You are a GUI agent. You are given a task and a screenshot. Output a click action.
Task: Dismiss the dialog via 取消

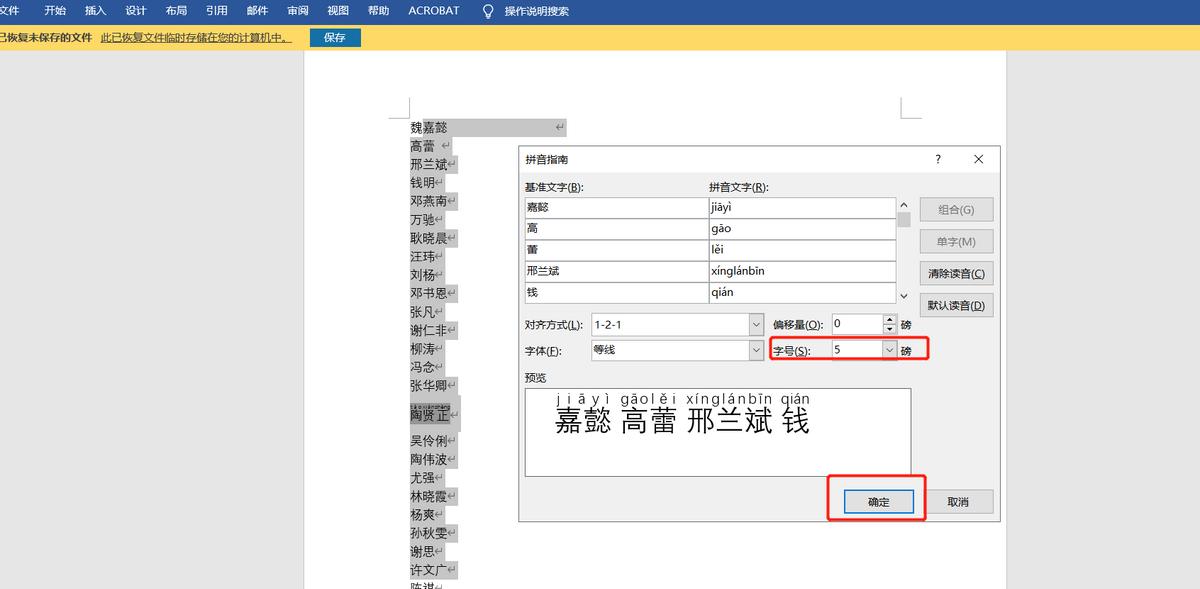[x=959, y=501]
